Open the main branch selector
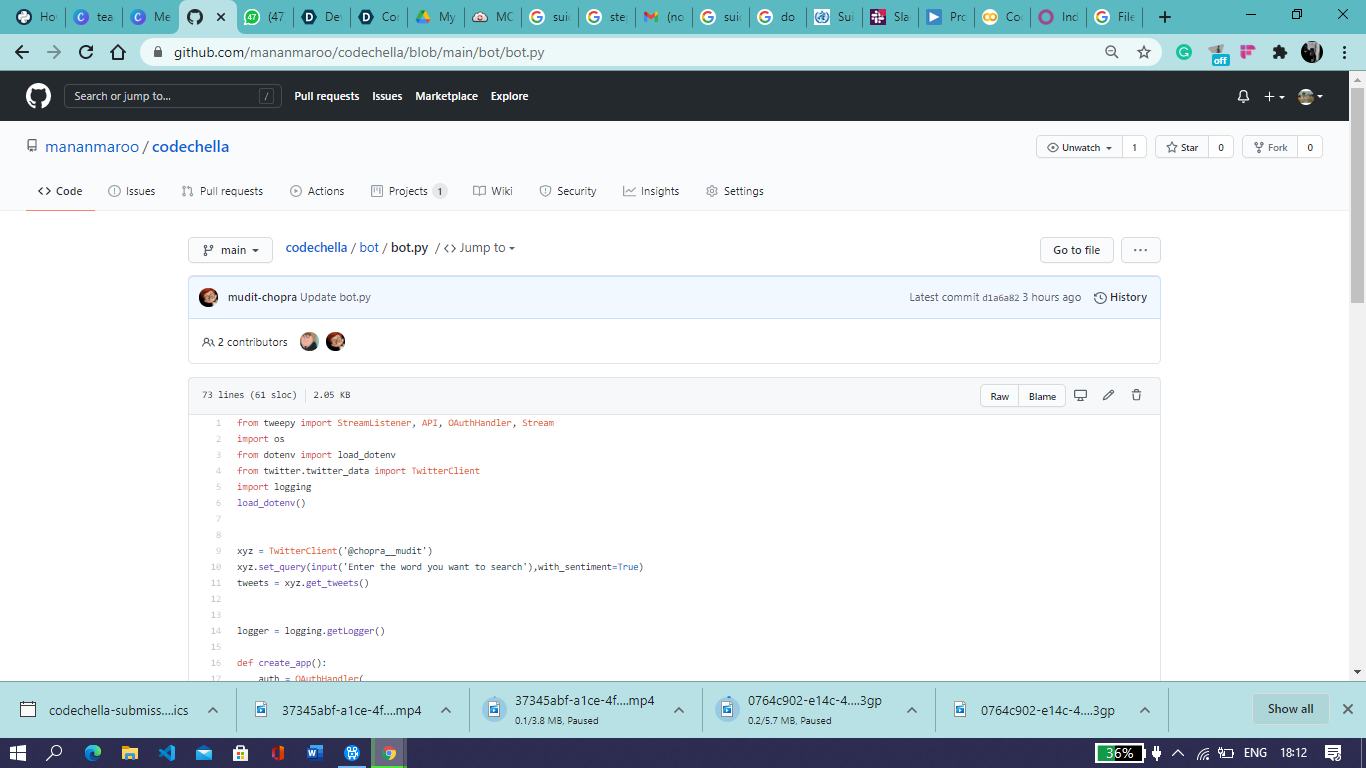The height and width of the screenshot is (768, 1366). coord(230,250)
